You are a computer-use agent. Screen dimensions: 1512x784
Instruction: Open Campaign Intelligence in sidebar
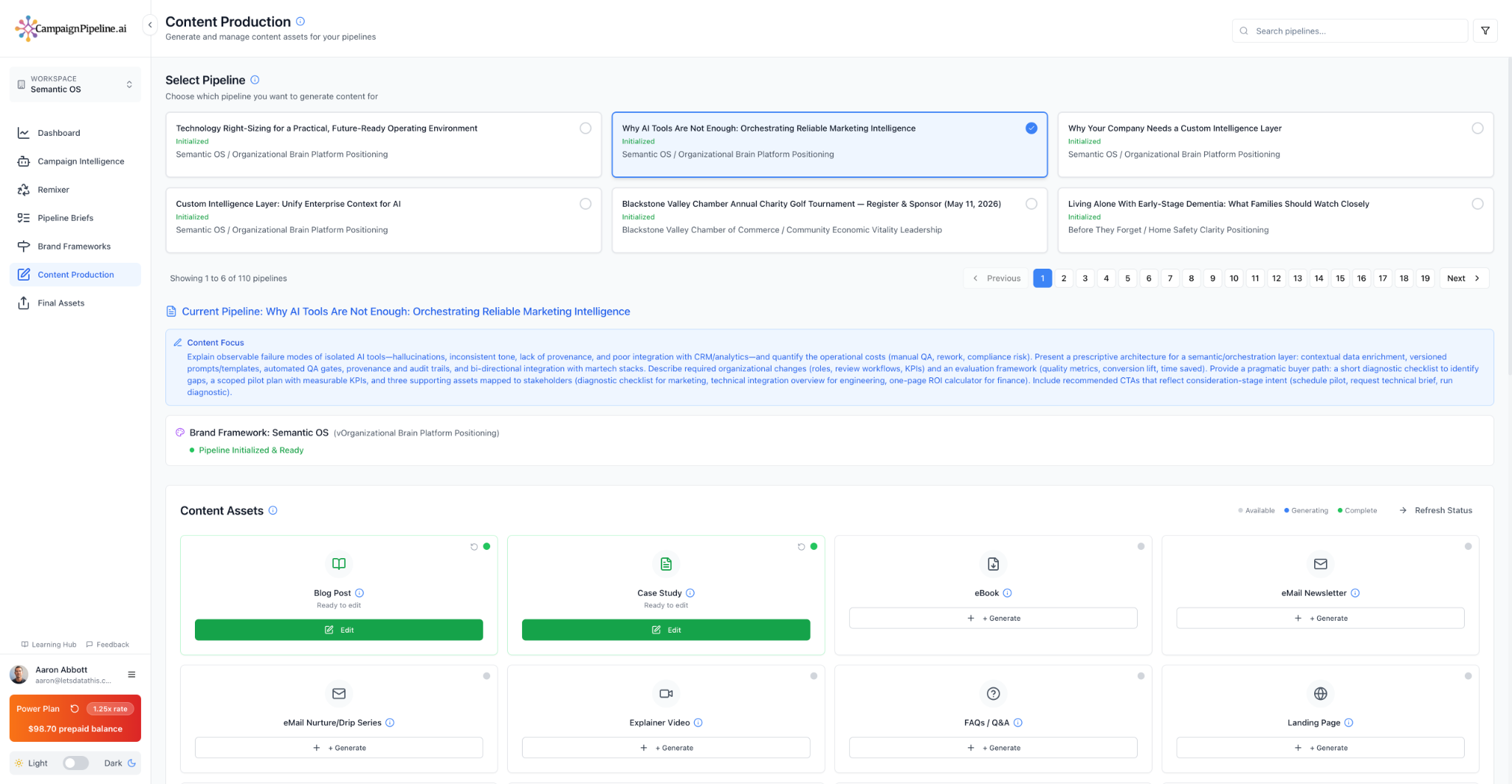coord(75,162)
